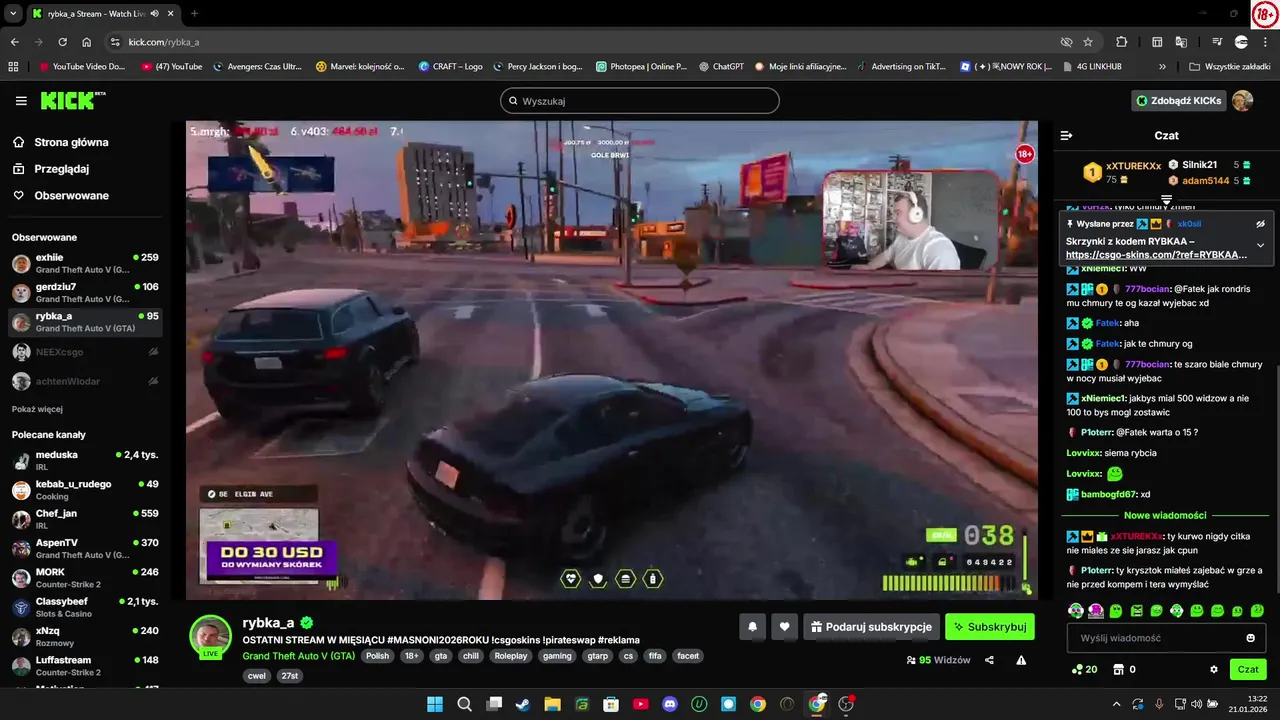Click the heart follow button
Image resolution: width=1280 pixels, height=720 pixels.
click(785, 627)
